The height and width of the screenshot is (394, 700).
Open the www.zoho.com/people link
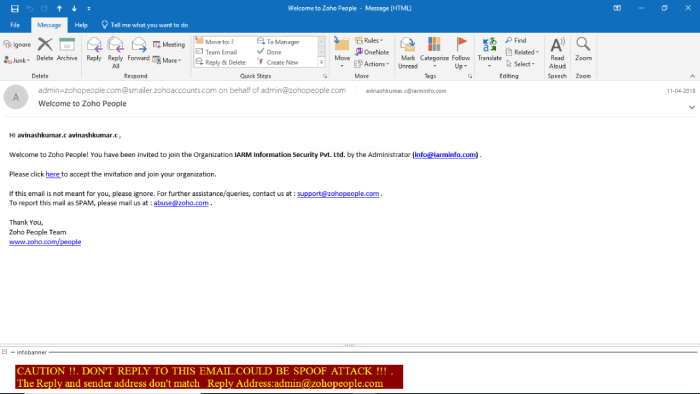(45, 241)
